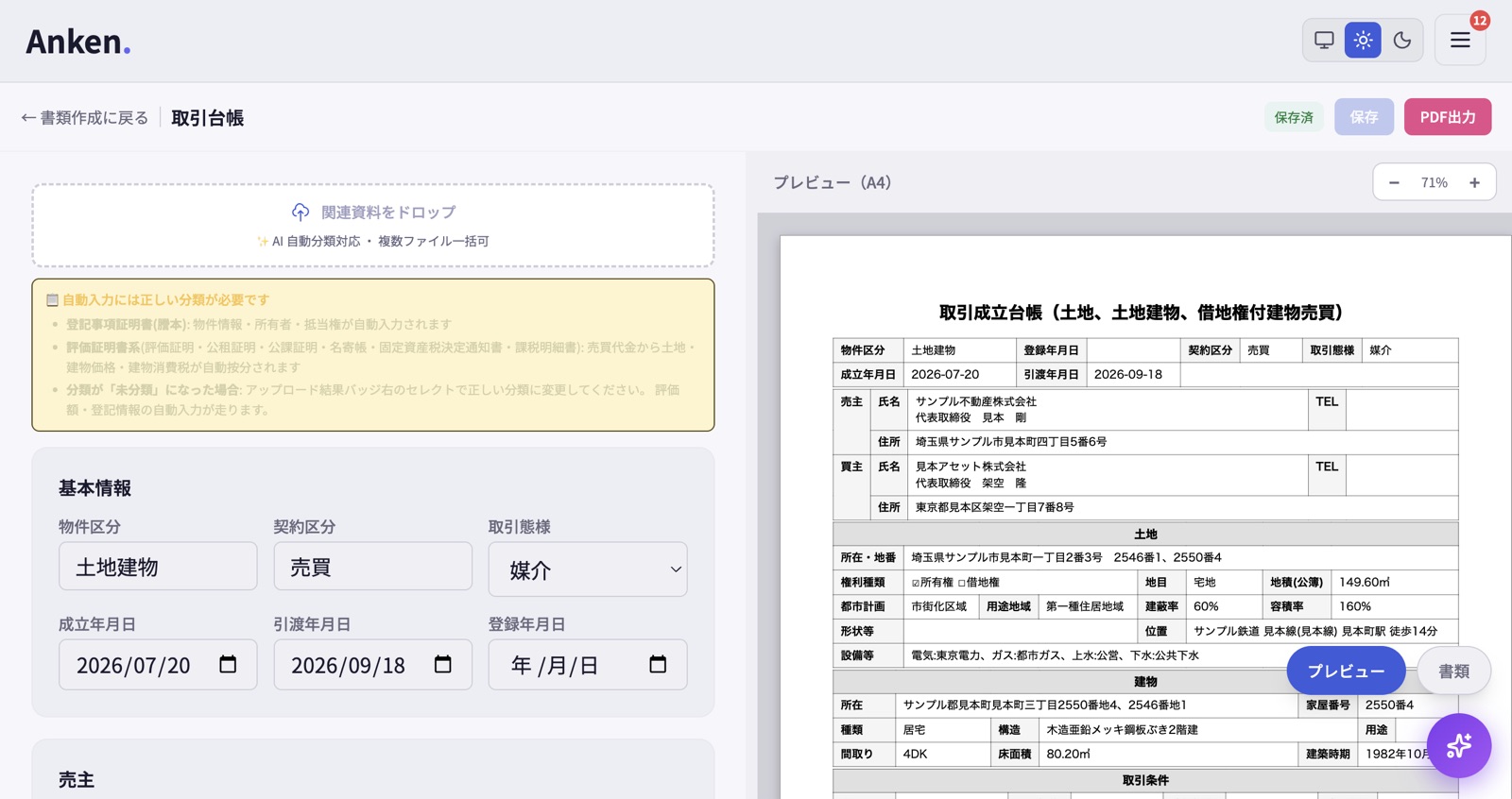The height and width of the screenshot is (799, 1512).
Task: Click the 引渡年月日 date field
Action: [x=372, y=665]
